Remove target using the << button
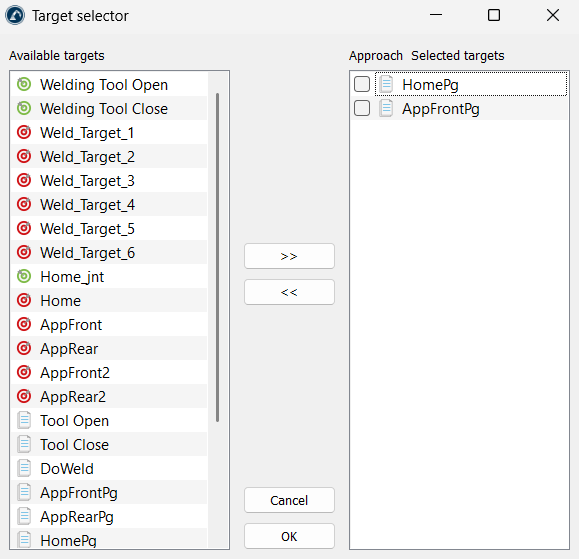The image size is (579, 559). (289, 292)
